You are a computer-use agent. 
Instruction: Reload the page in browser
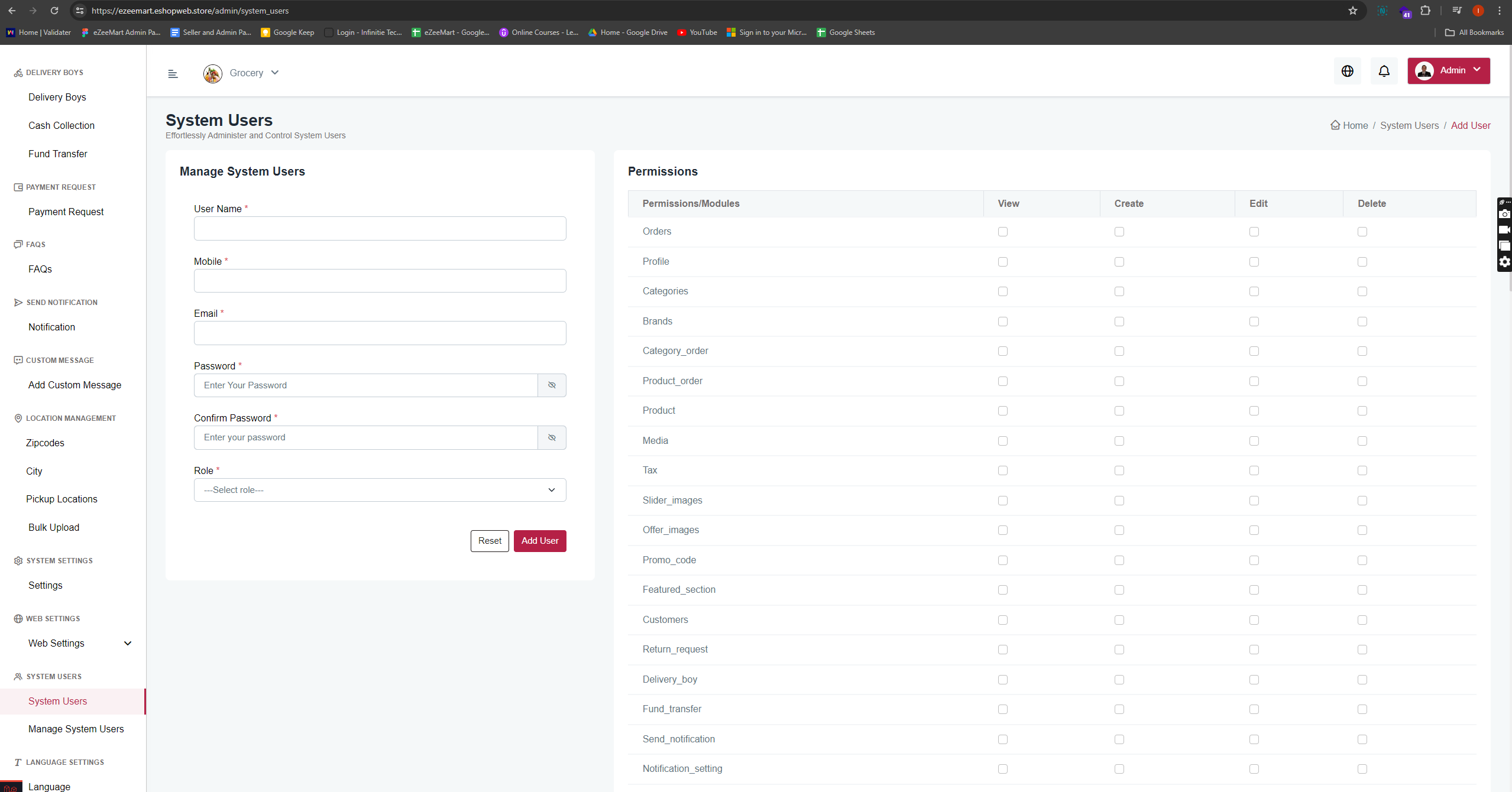pos(54,11)
